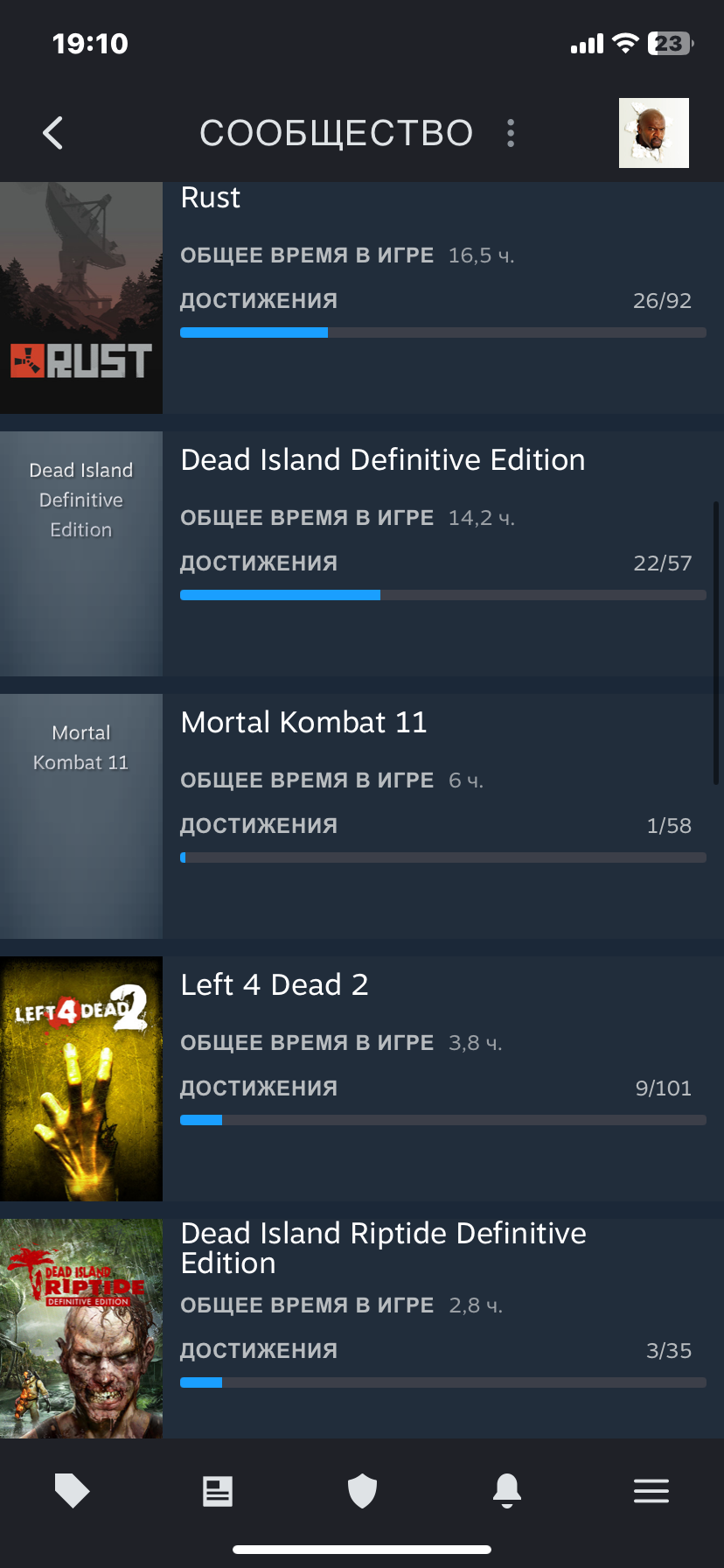Open the Mortal Kombat 11 game title
Image resolution: width=724 pixels, height=1568 pixels.
pos(303,723)
